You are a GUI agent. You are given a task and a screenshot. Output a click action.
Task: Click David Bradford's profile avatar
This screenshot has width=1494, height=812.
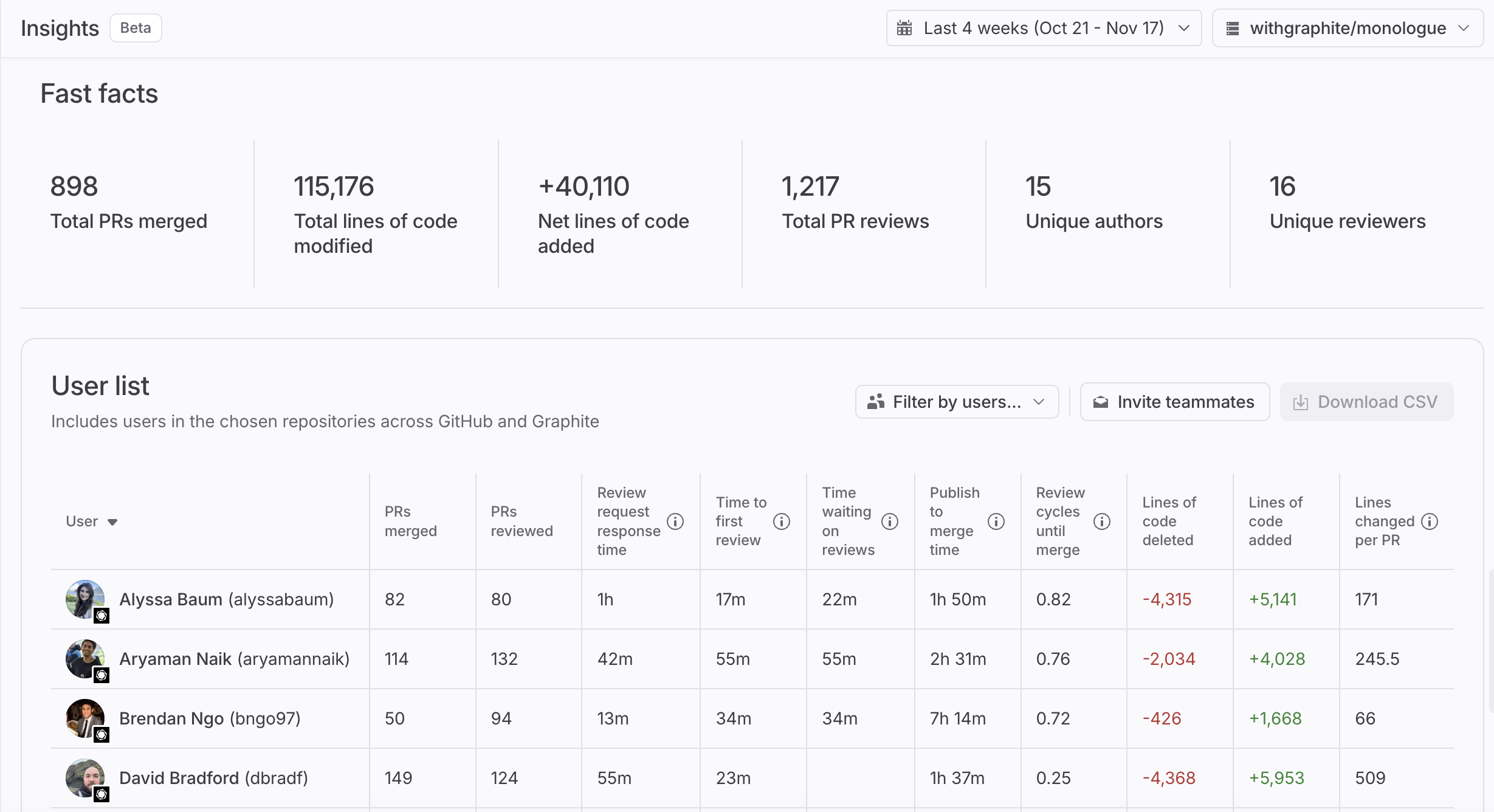tap(85, 778)
